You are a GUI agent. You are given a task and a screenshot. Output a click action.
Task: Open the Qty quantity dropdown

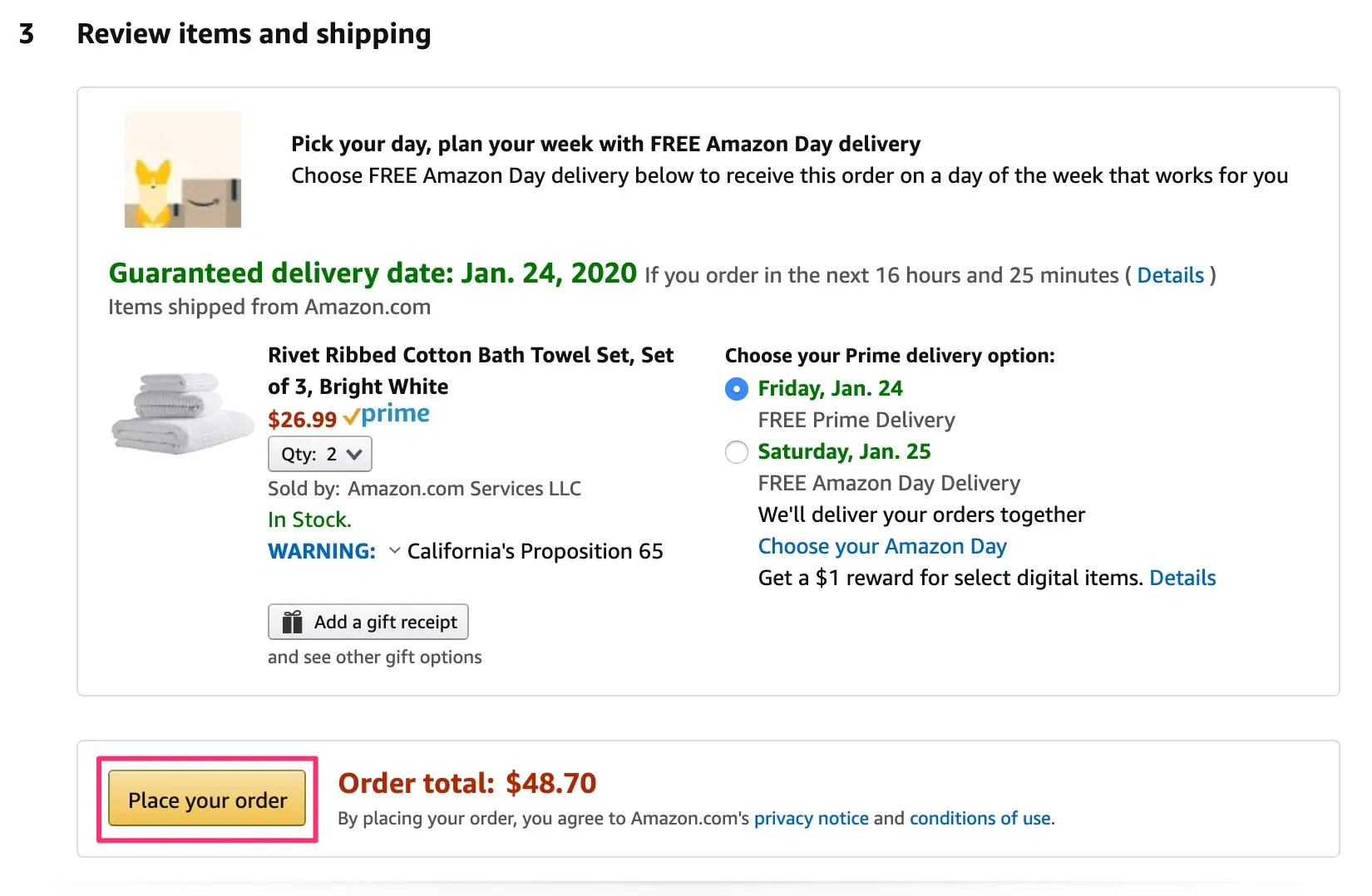pos(320,454)
